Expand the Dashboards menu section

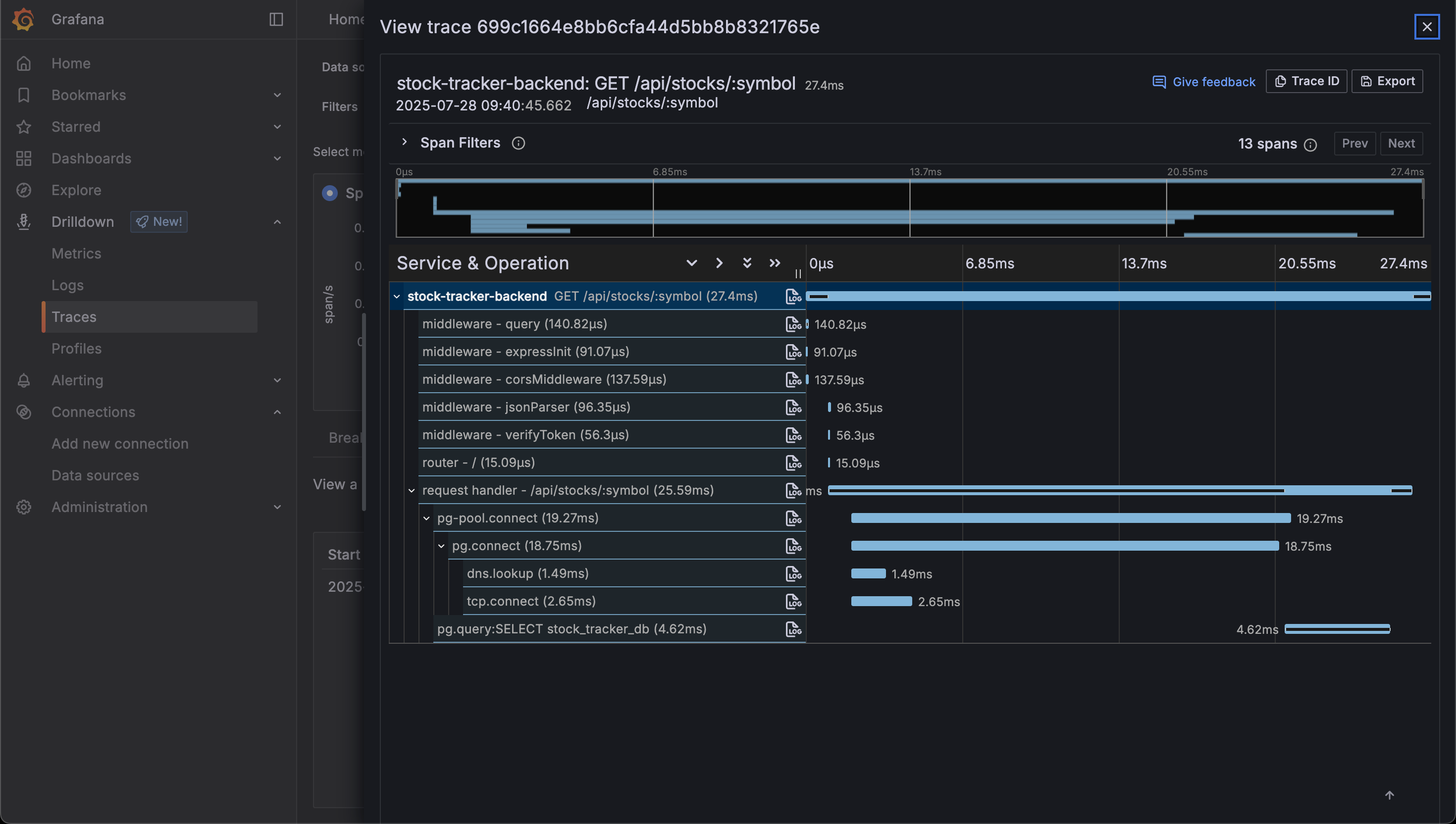pos(277,158)
